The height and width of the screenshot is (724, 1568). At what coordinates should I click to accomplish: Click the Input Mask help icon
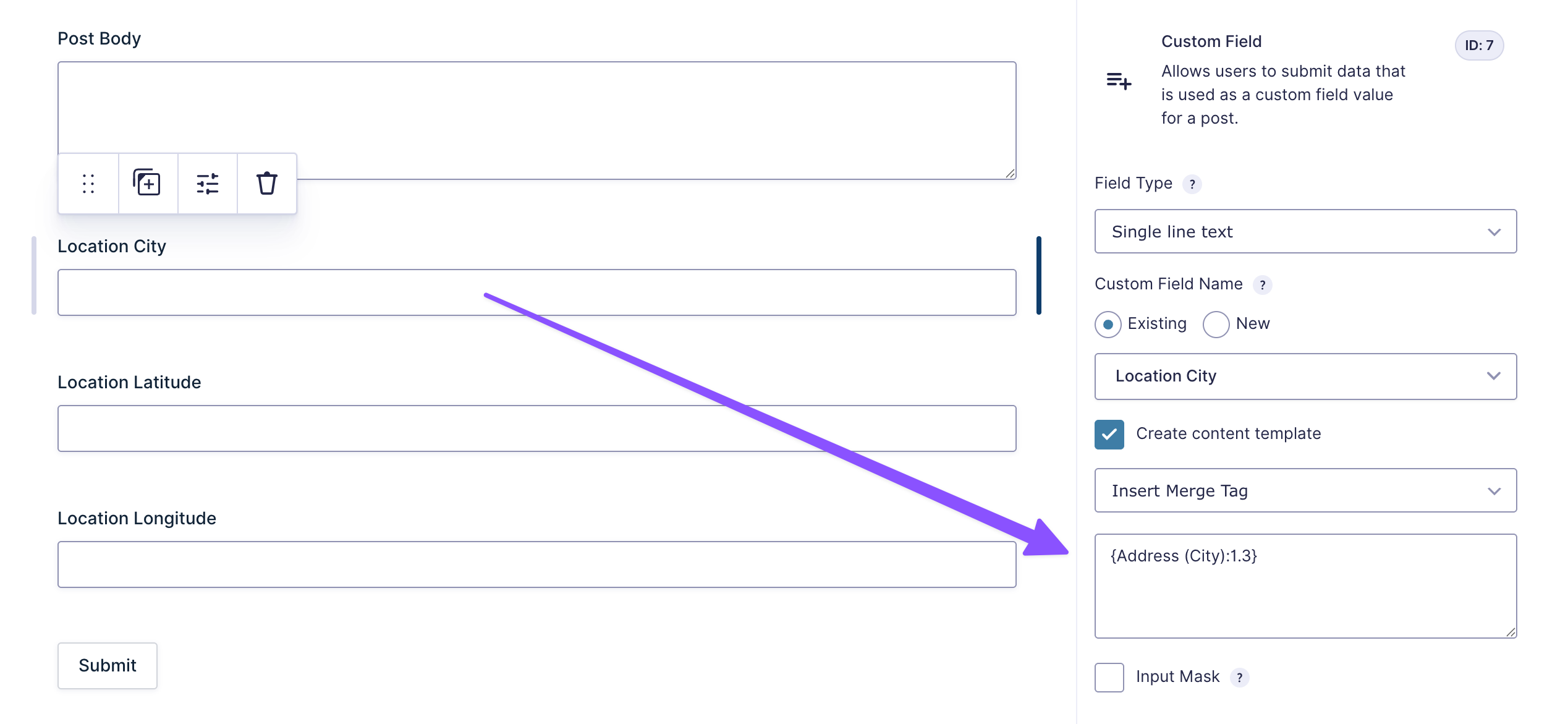tap(1240, 678)
